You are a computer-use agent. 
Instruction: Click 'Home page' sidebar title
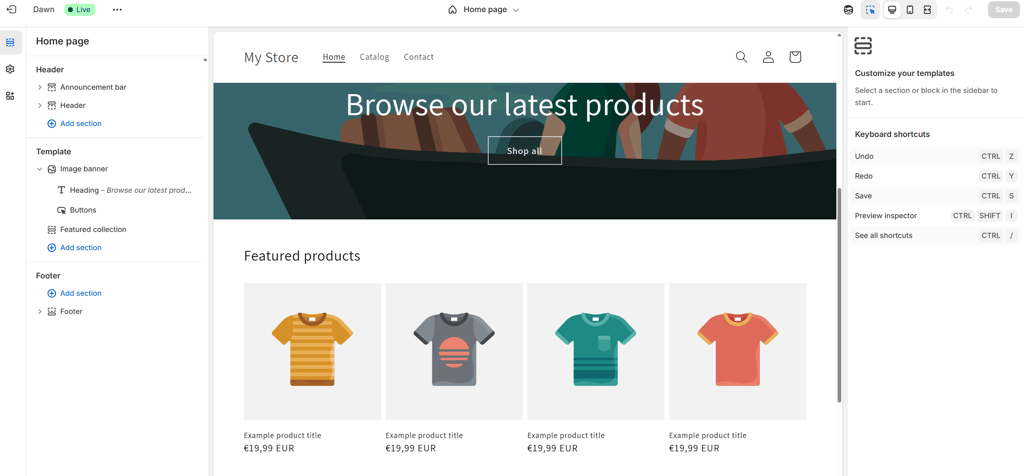point(63,41)
